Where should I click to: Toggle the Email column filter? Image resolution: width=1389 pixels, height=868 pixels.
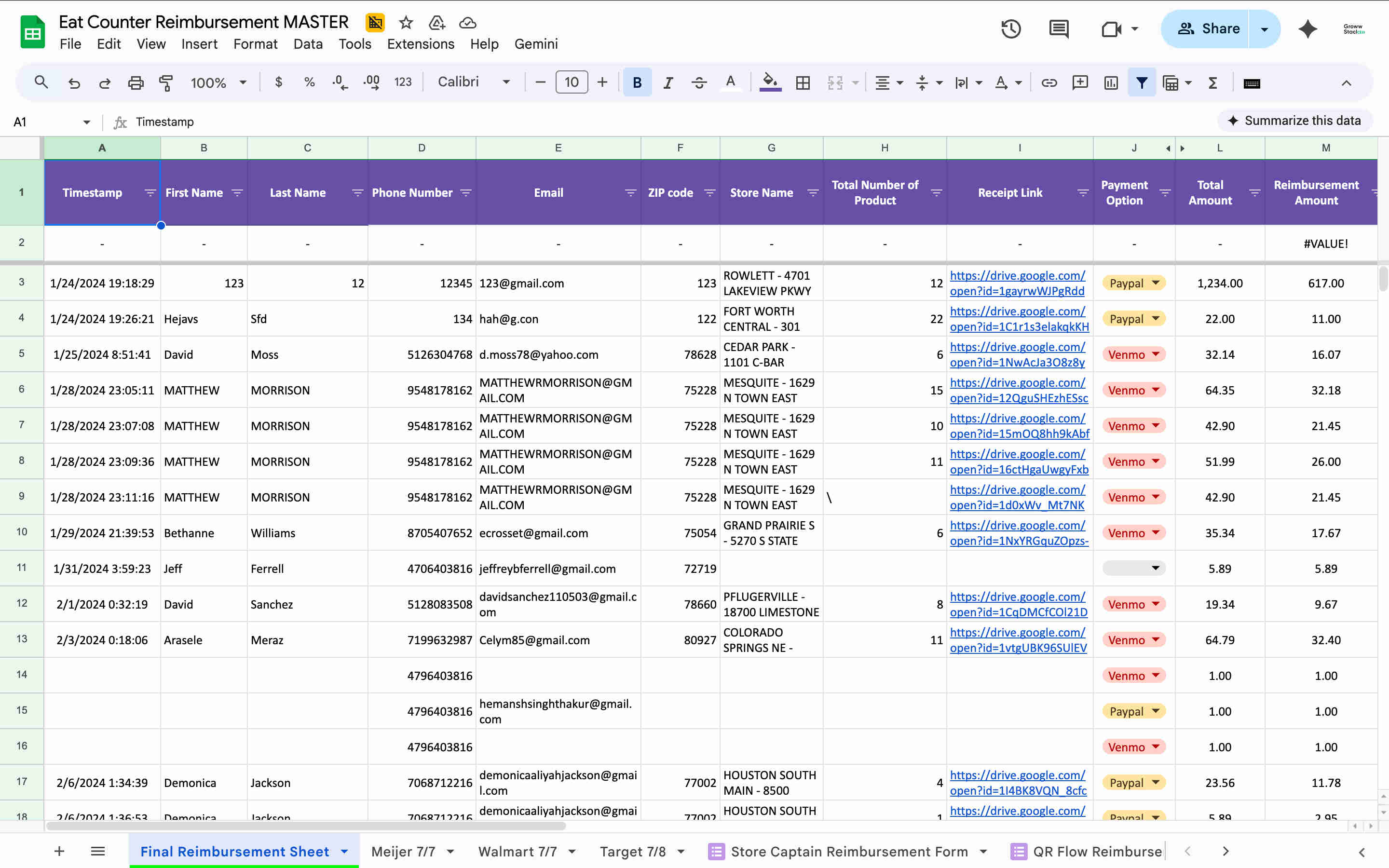pos(631,193)
